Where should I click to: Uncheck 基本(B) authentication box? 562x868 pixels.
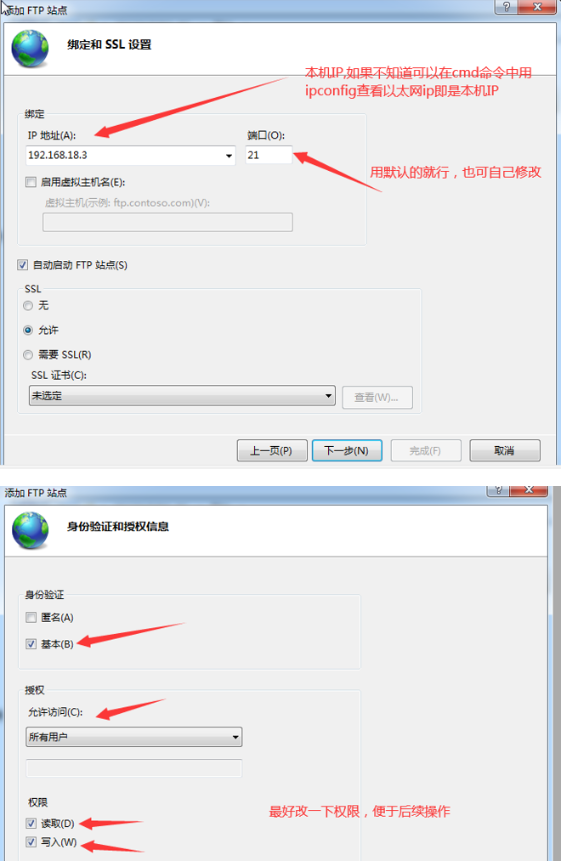[31, 644]
